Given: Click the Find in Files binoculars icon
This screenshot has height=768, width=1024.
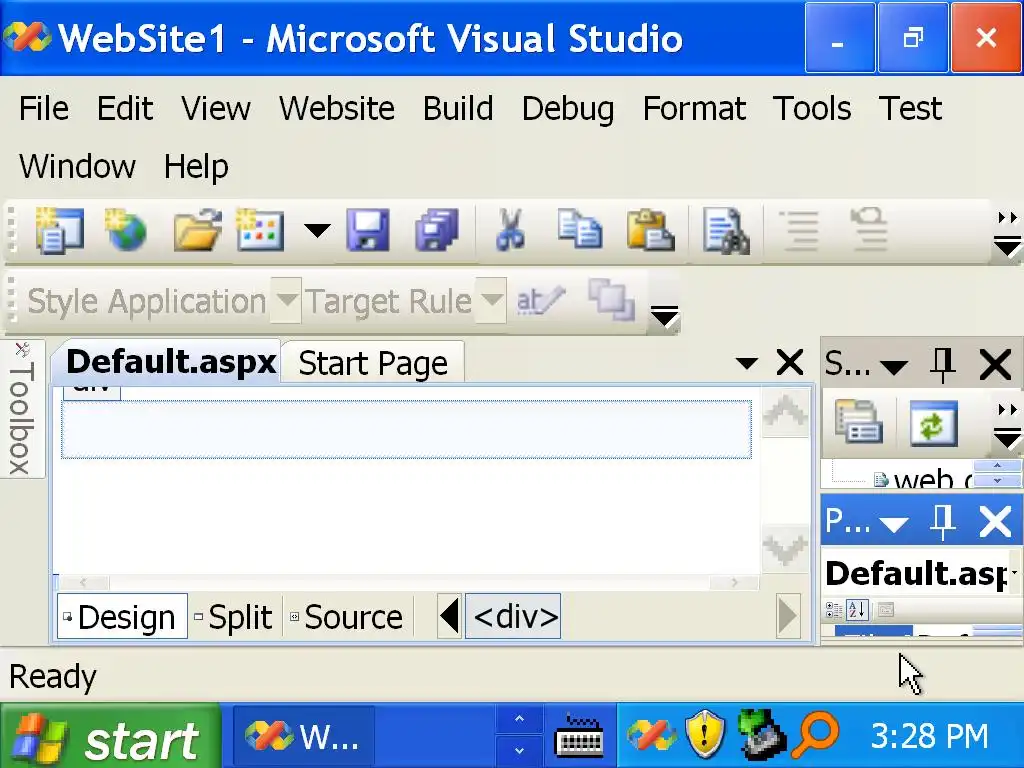Looking at the screenshot, I should pos(726,230).
